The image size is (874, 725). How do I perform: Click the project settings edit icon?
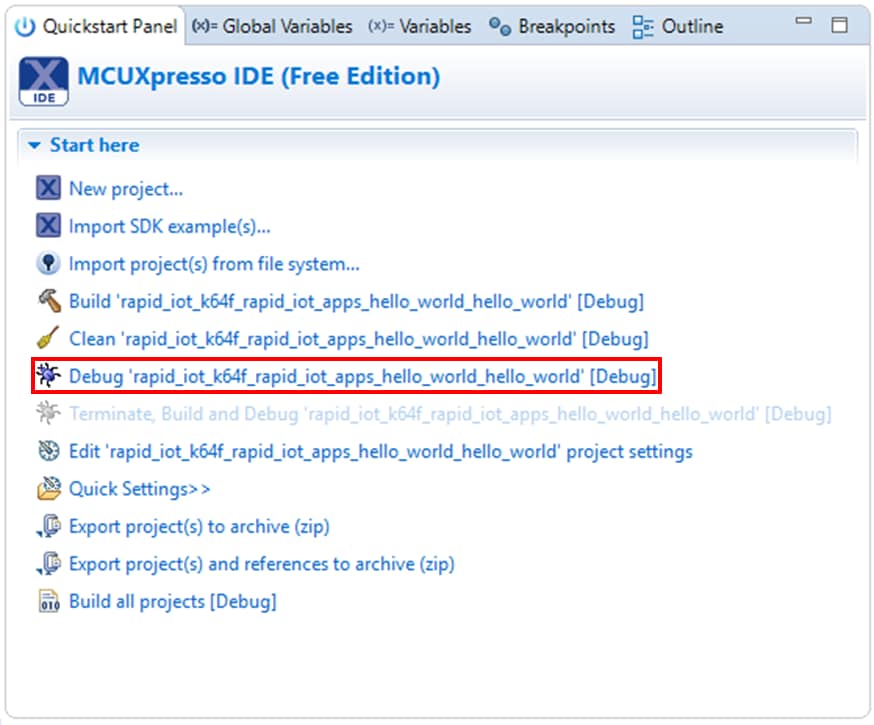[x=48, y=452]
